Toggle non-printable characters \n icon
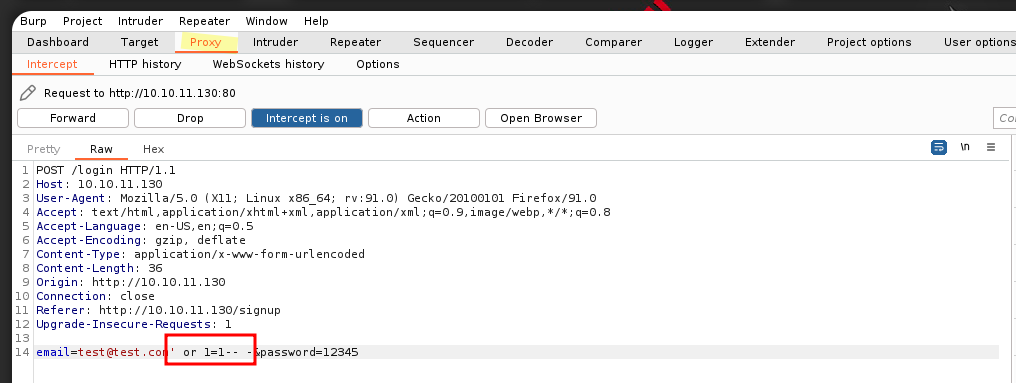This screenshot has height=383, width=1016. pyautogui.click(x=965, y=147)
